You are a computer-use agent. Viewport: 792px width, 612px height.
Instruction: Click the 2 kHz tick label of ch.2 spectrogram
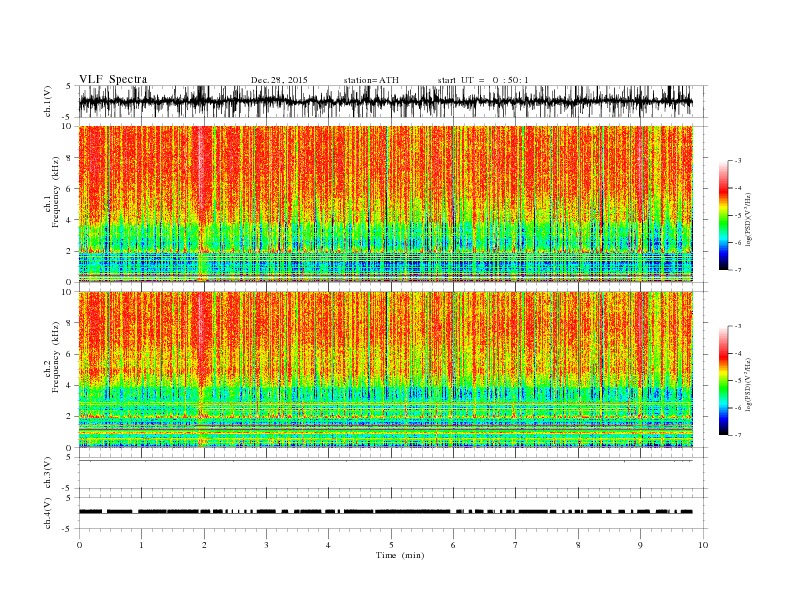(70, 417)
